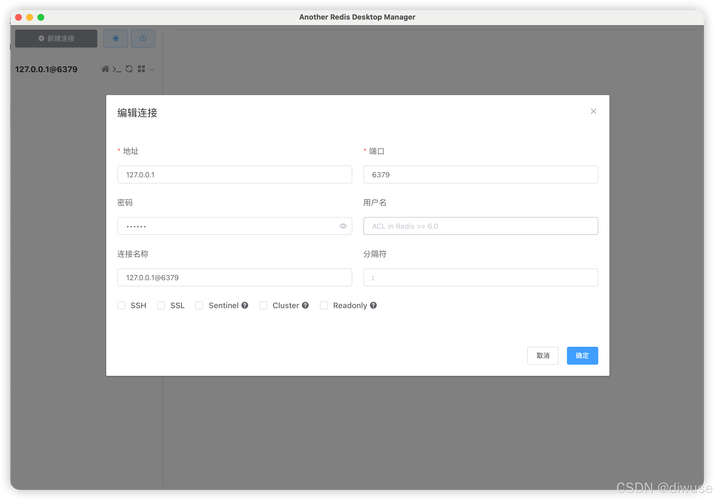714x500 pixels.
Task: Click the connection name field
Action: click(235, 277)
